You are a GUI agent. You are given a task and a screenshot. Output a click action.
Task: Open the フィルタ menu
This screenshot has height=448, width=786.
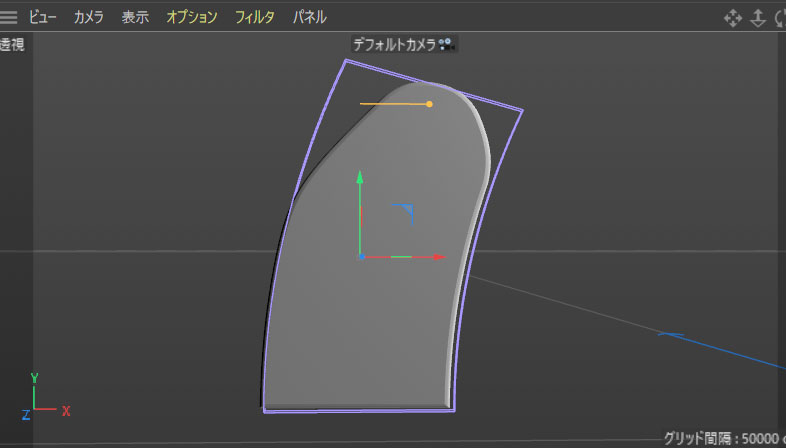click(254, 17)
